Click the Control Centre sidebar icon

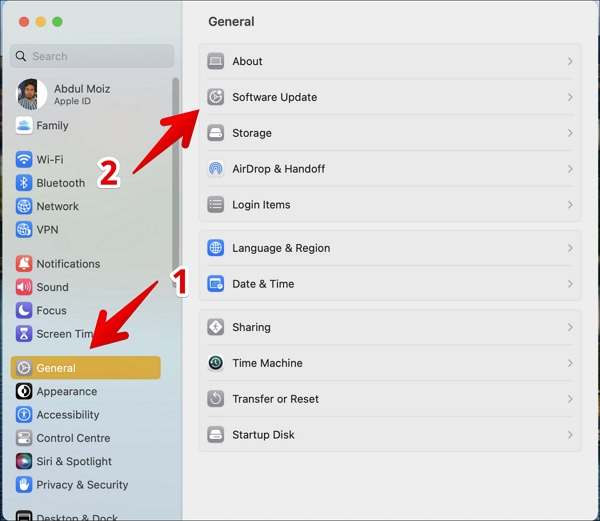tap(24, 438)
